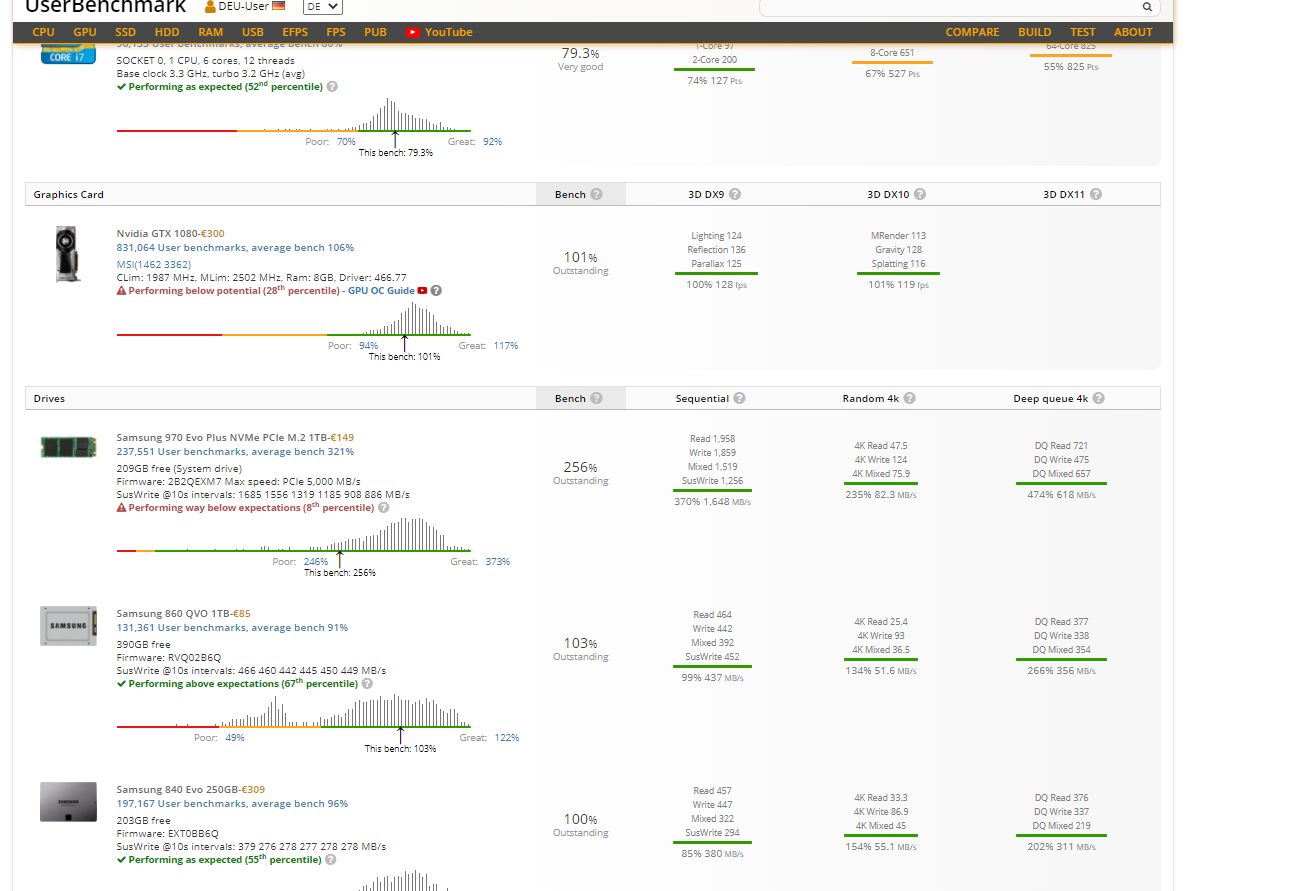Viewport: 1299px width, 891px height.
Task: Click help icon beside CPU percentile status
Action: click(x=332, y=87)
